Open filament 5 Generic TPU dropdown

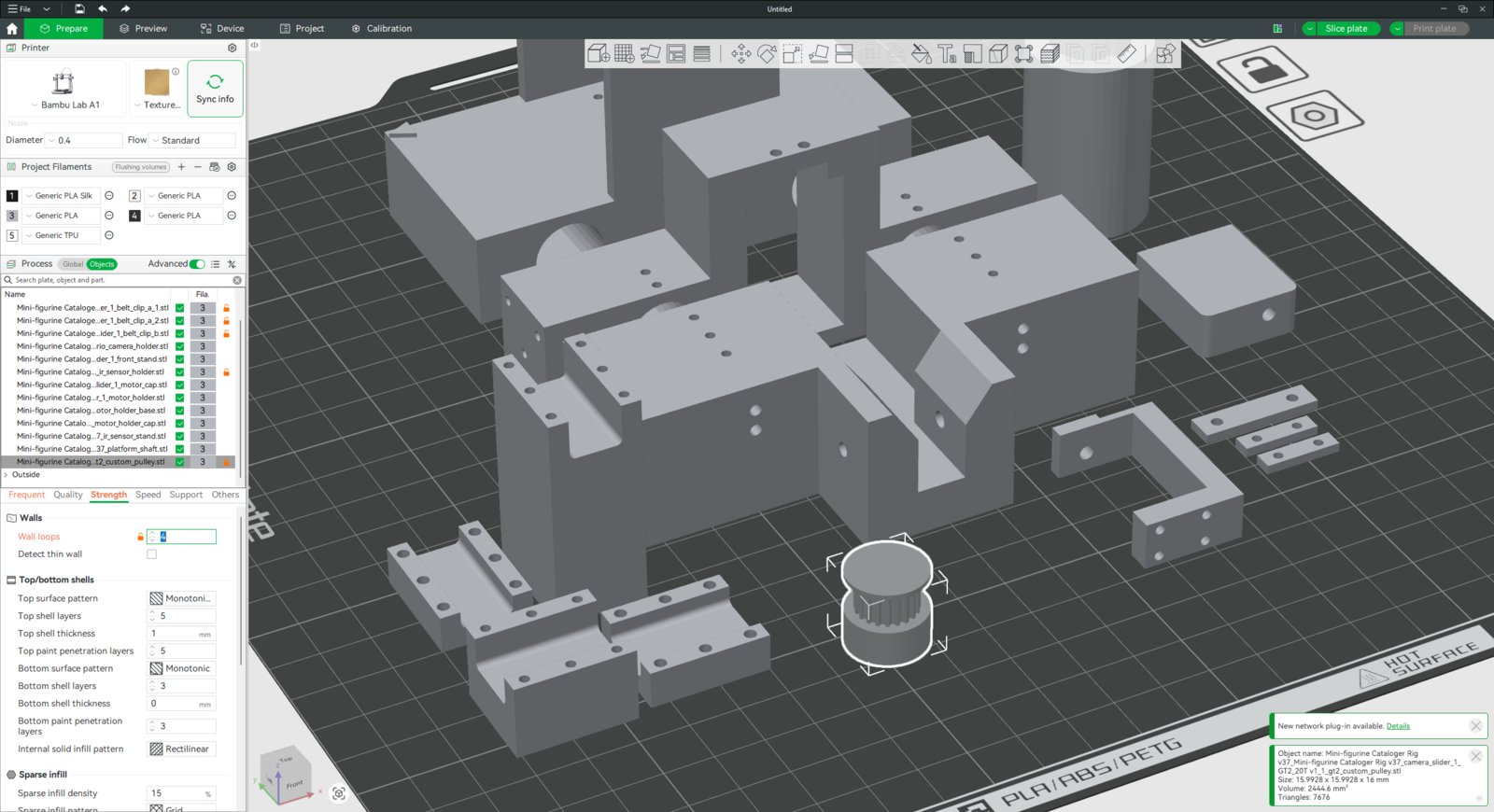click(62, 236)
